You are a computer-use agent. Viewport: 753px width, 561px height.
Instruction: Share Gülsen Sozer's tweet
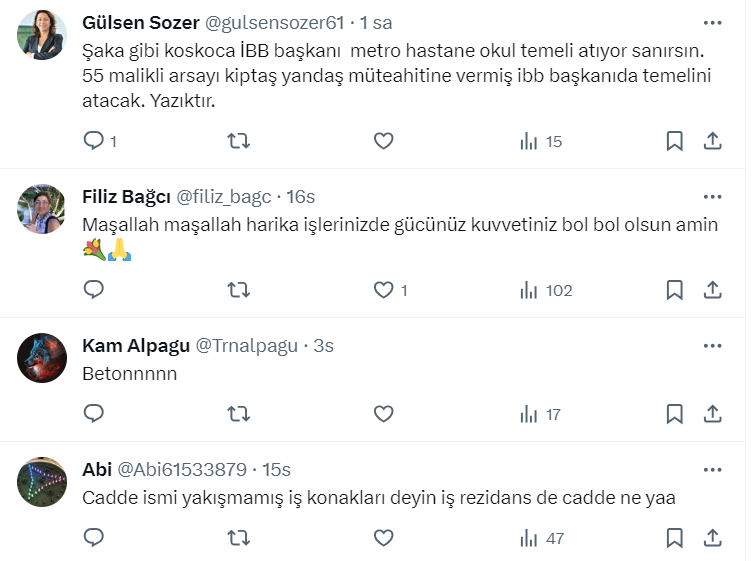click(x=712, y=141)
